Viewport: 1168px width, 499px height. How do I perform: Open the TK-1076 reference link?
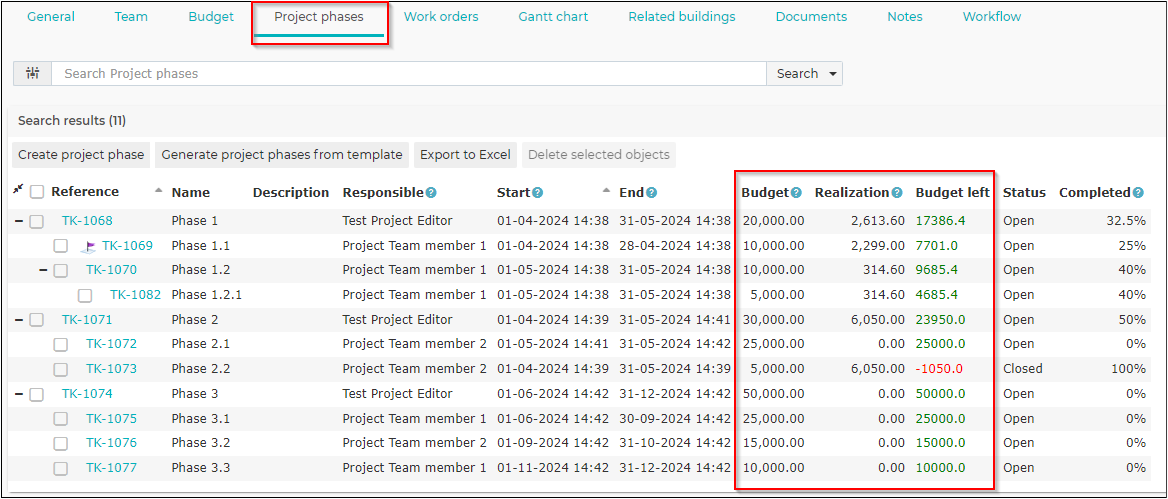(111, 443)
